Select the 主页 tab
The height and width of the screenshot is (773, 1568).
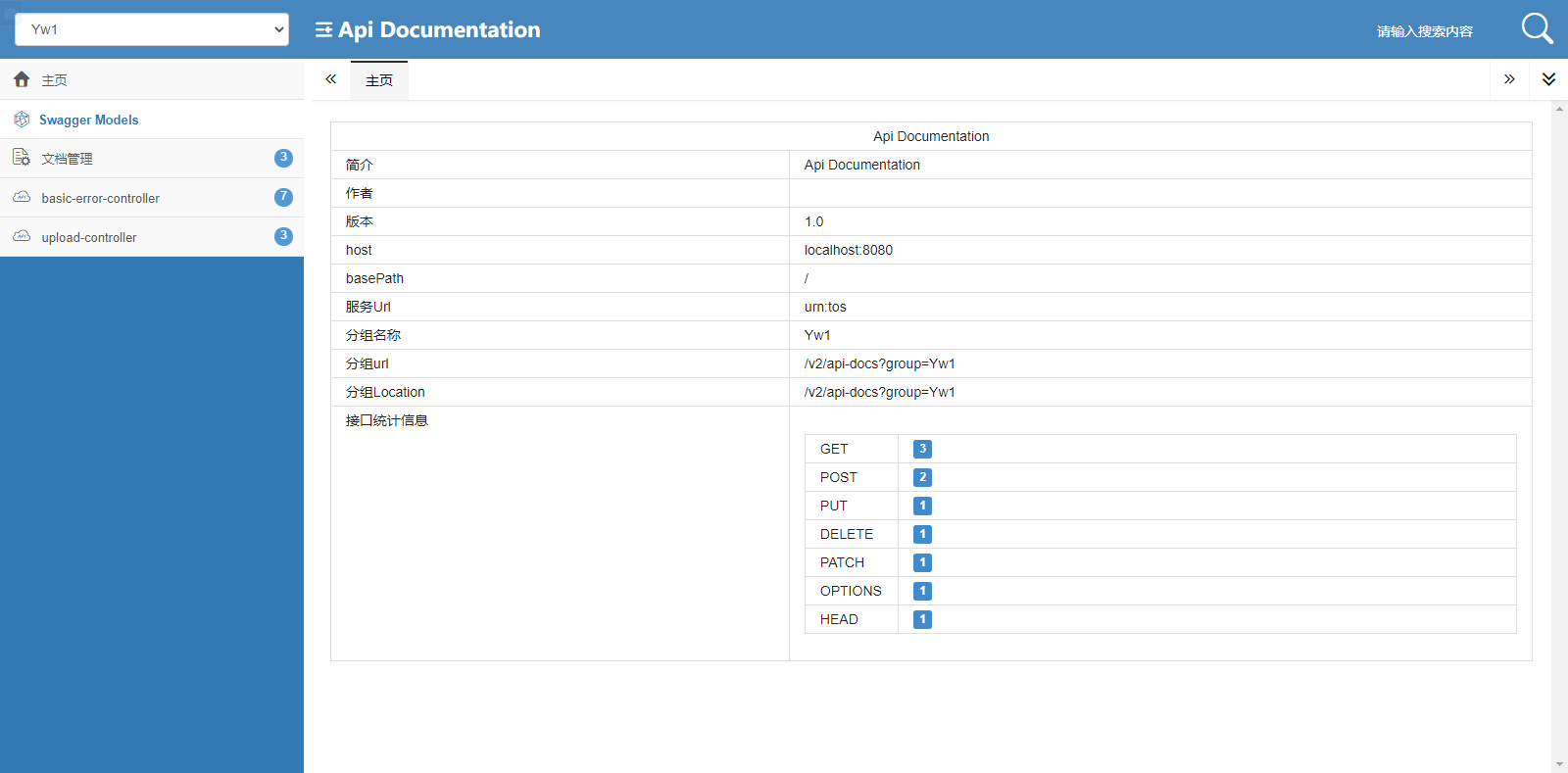coord(379,80)
